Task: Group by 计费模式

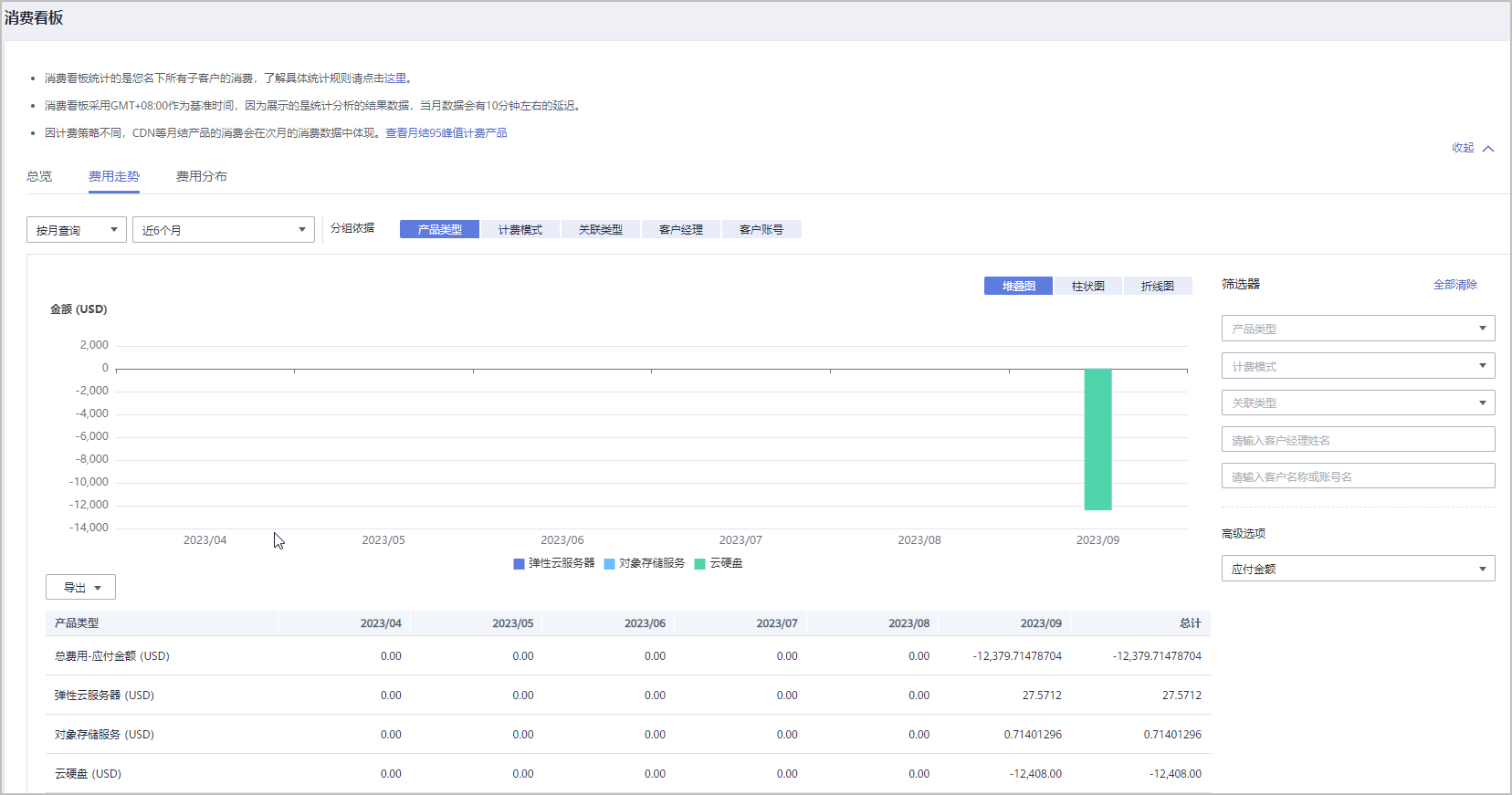Action: (x=520, y=229)
